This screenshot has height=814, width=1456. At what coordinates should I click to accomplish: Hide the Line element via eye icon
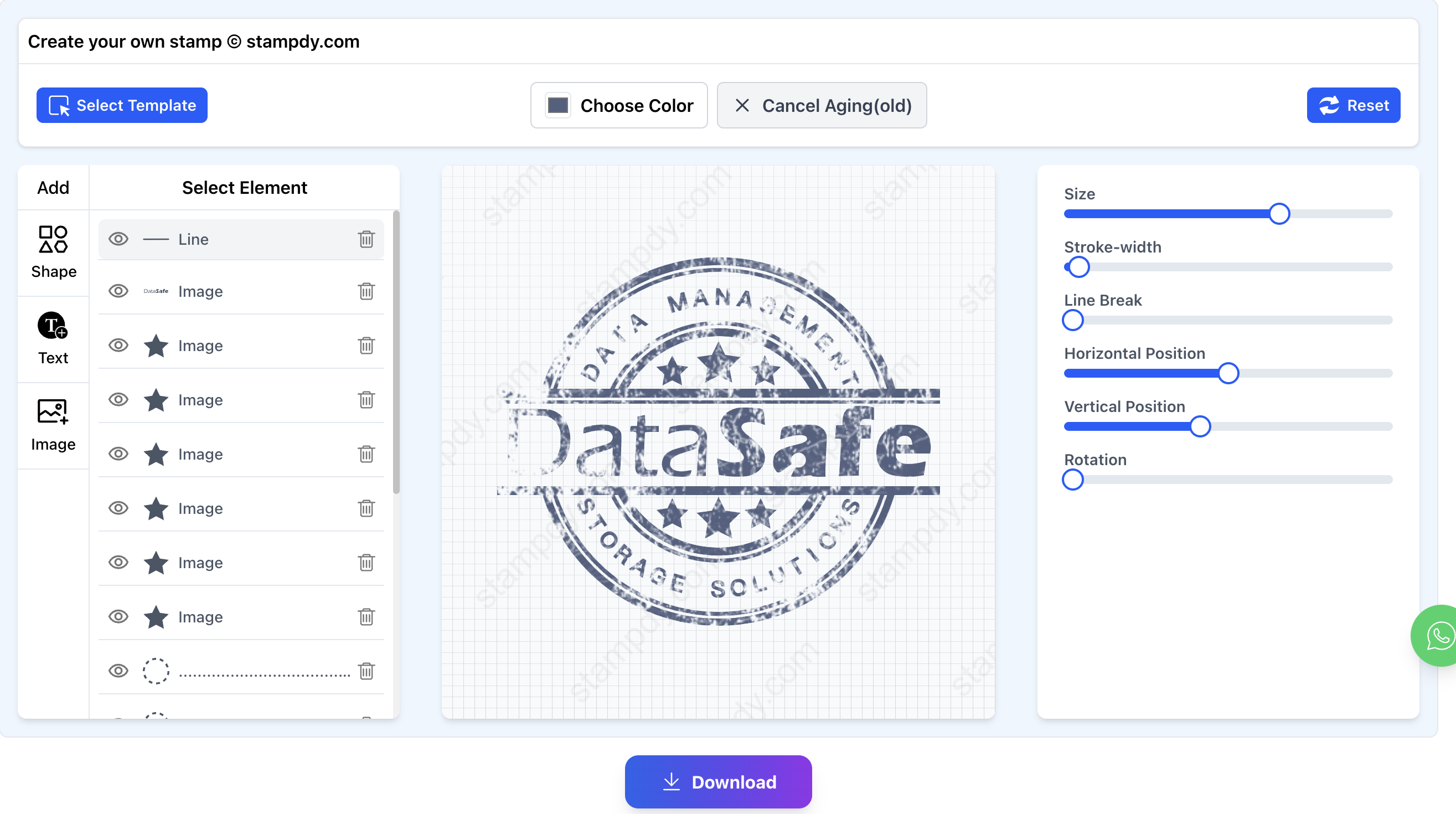pos(118,239)
